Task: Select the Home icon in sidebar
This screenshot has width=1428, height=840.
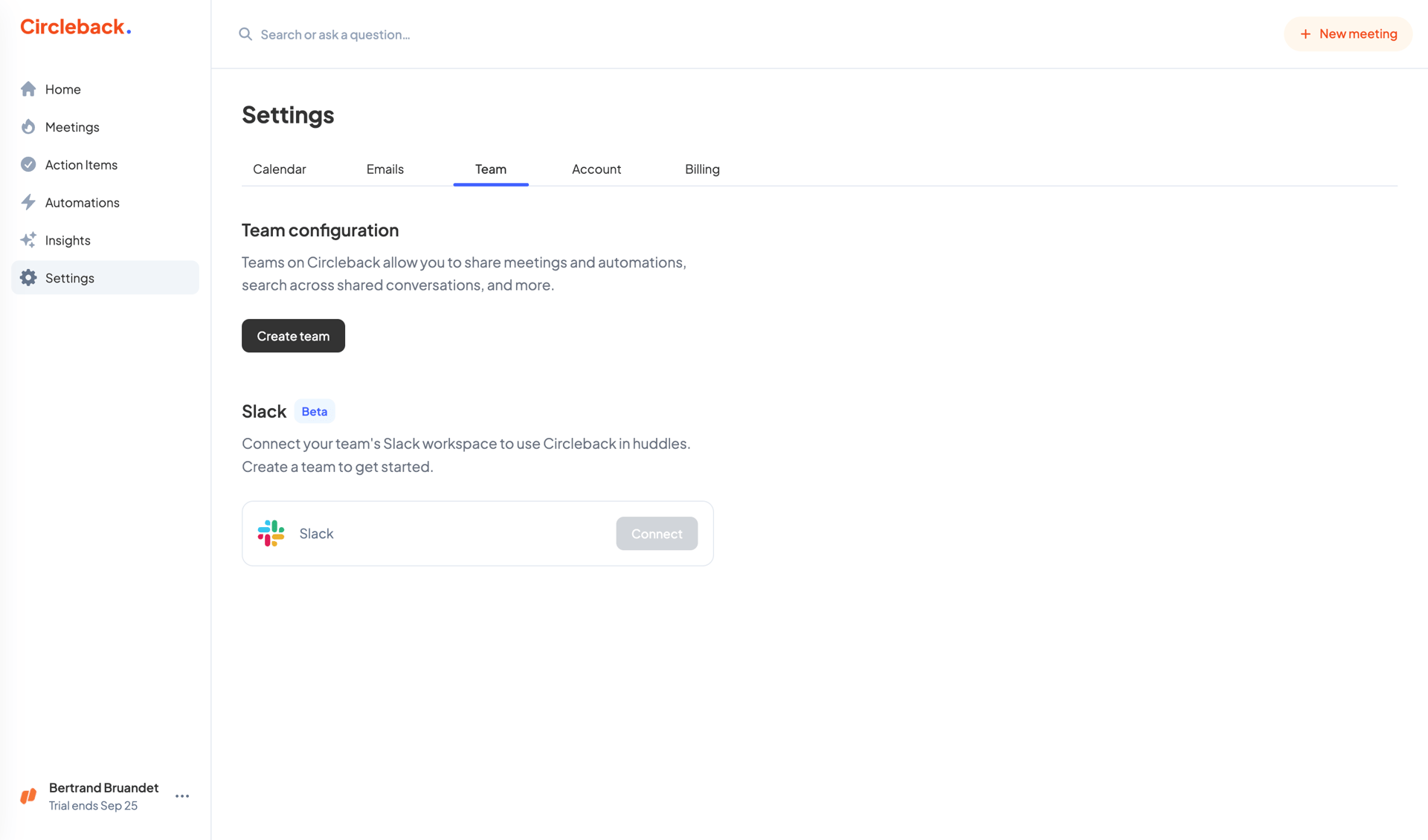Action: pos(28,88)
